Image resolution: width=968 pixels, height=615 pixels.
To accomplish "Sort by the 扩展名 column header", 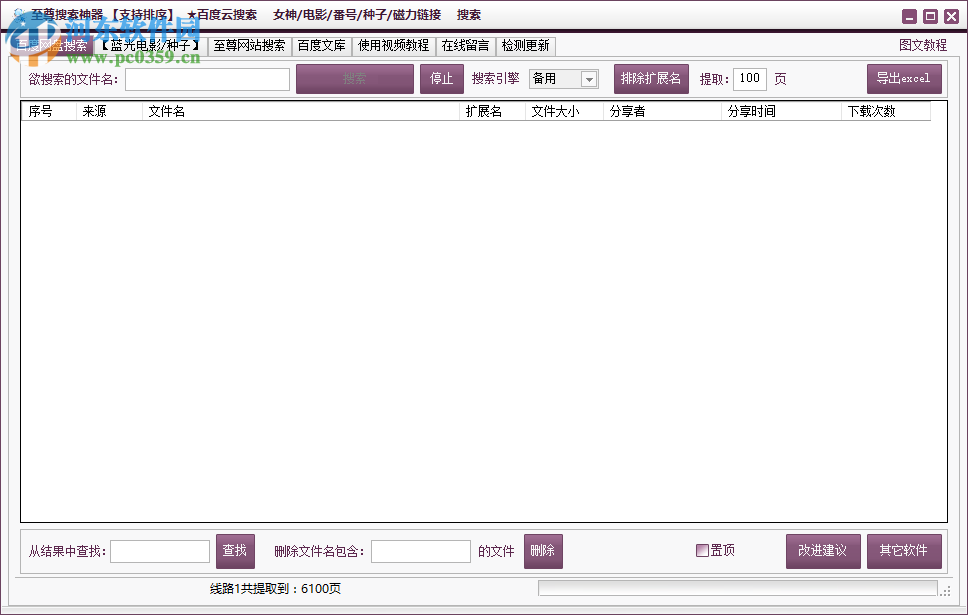I will pyautogui.click(x=493, y=111).
